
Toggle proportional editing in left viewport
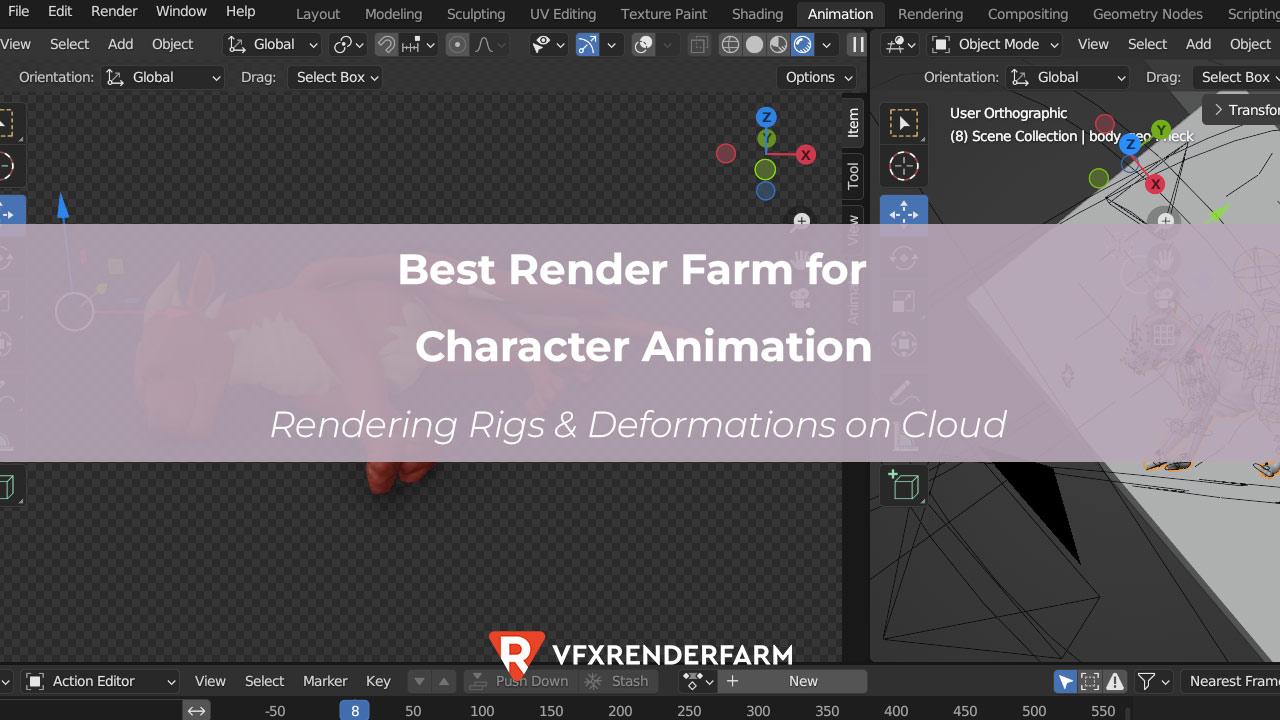click(457, 44)
